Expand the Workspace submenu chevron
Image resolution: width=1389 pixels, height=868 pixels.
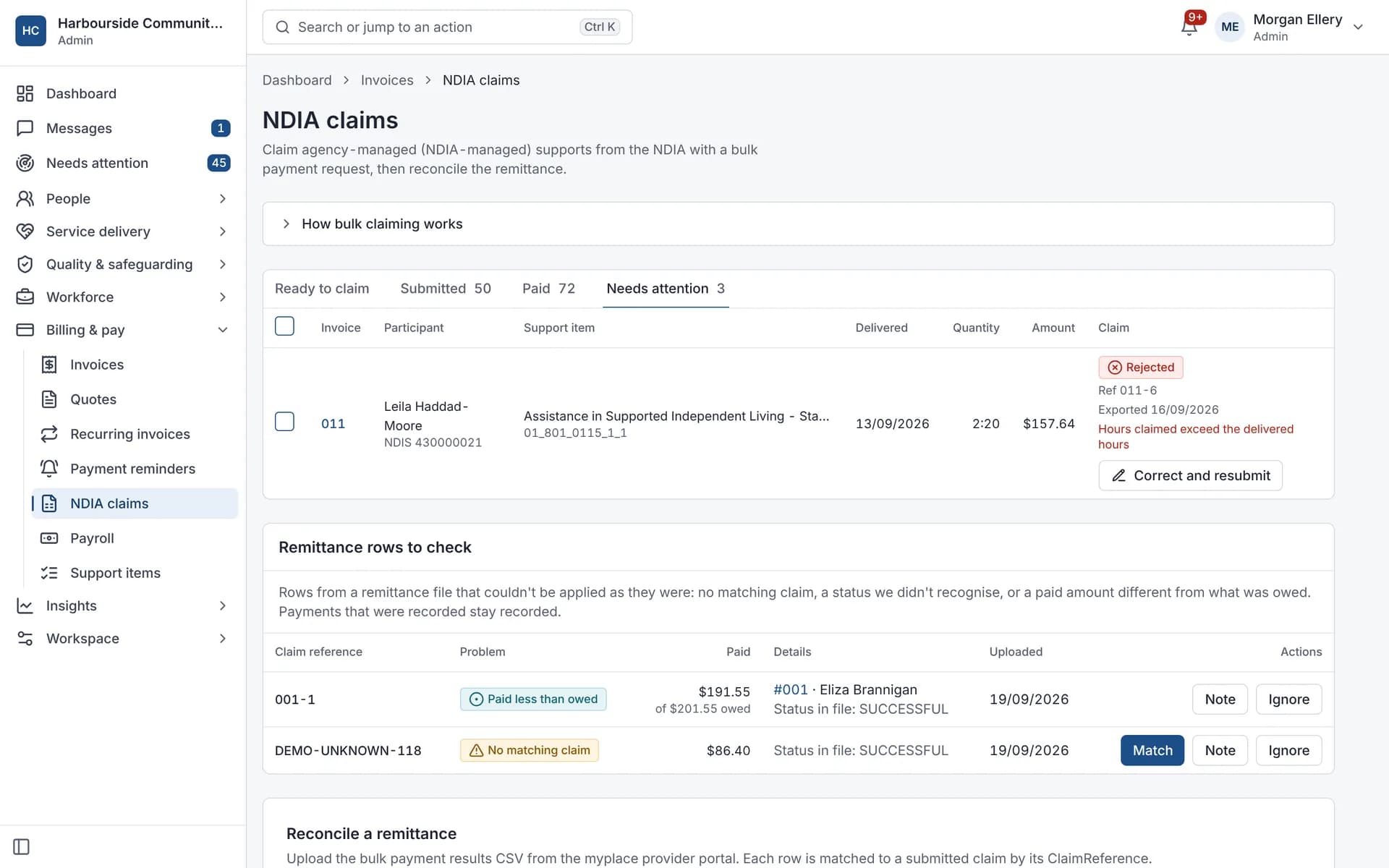coord(223,638)
